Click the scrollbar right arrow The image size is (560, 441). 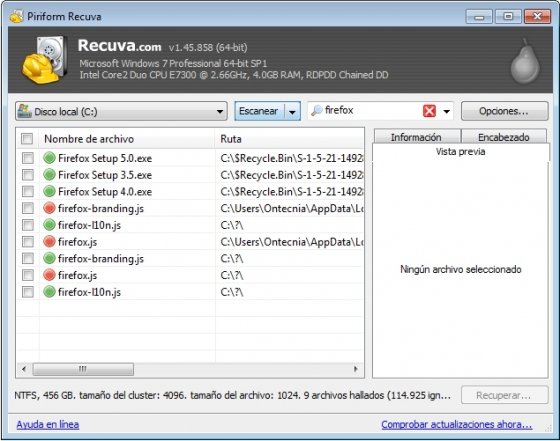point(355,369)
